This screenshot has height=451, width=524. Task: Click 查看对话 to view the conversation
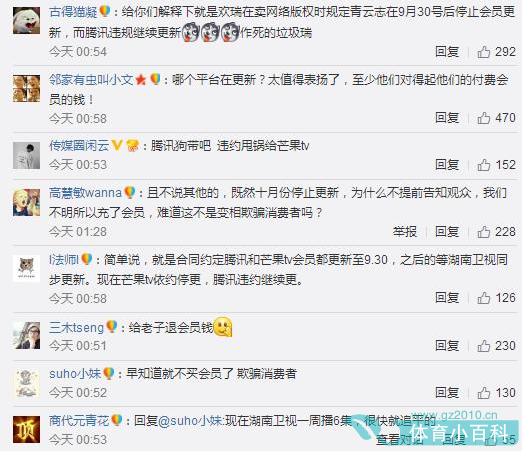pos(400,440)
